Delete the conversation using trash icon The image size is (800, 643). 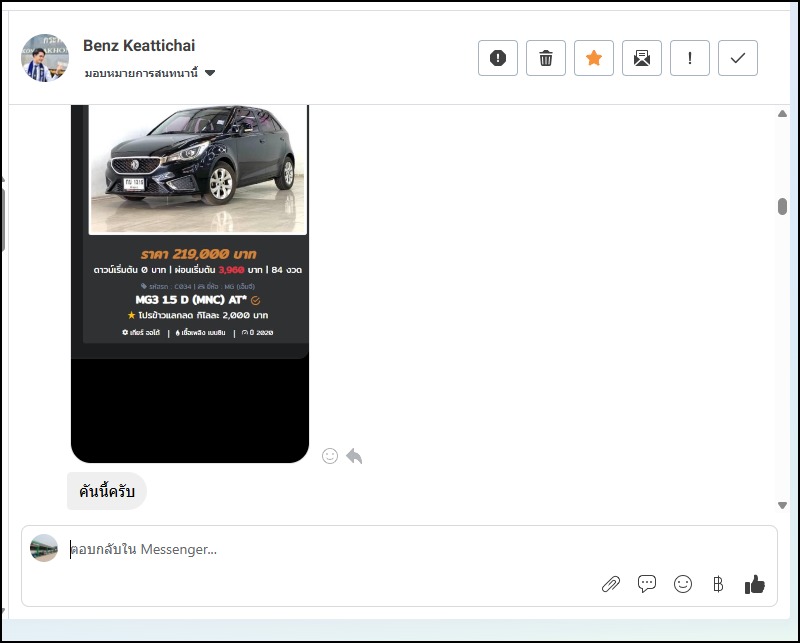546,58
